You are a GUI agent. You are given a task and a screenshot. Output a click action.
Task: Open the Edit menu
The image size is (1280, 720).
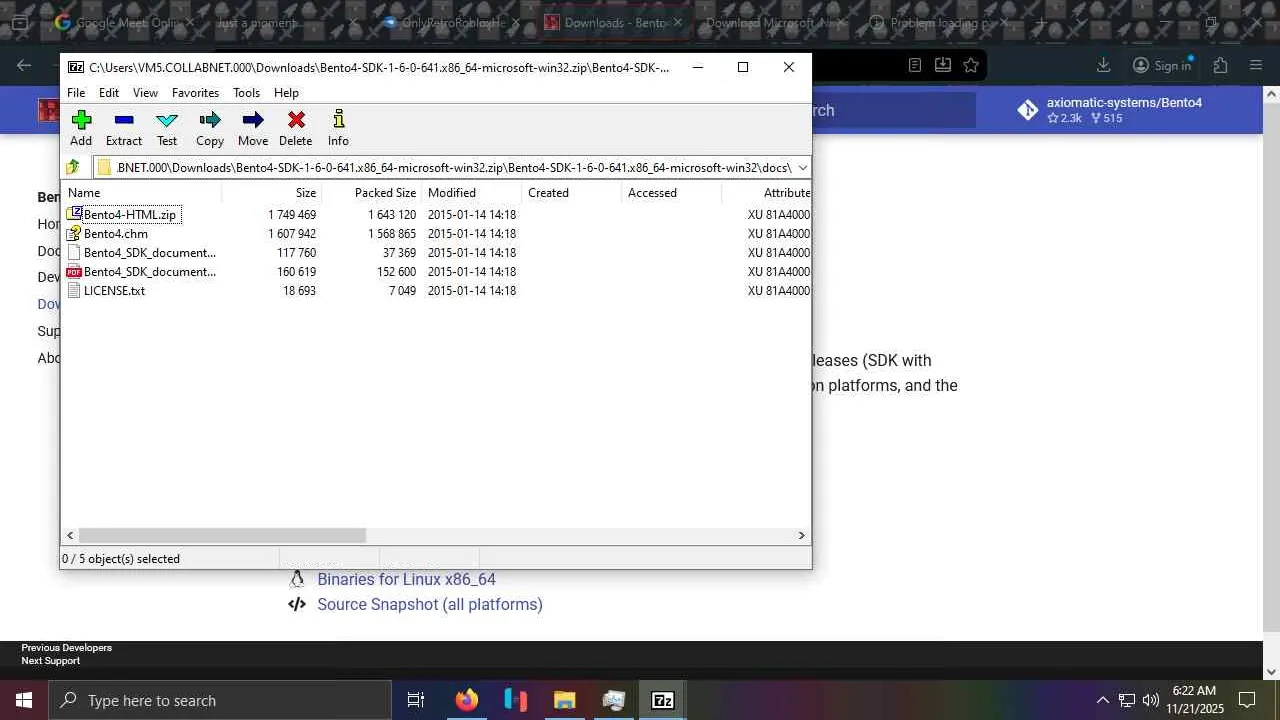[x=109, y=93]
